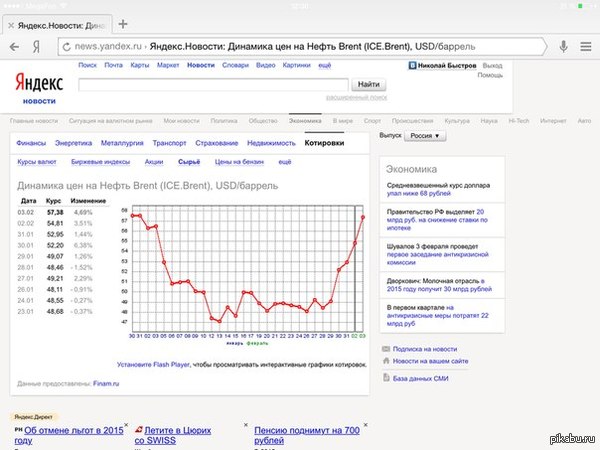Open the Finam.ru data source link
The width and height of the screenshot is (600, 450).
click(106, 383)
